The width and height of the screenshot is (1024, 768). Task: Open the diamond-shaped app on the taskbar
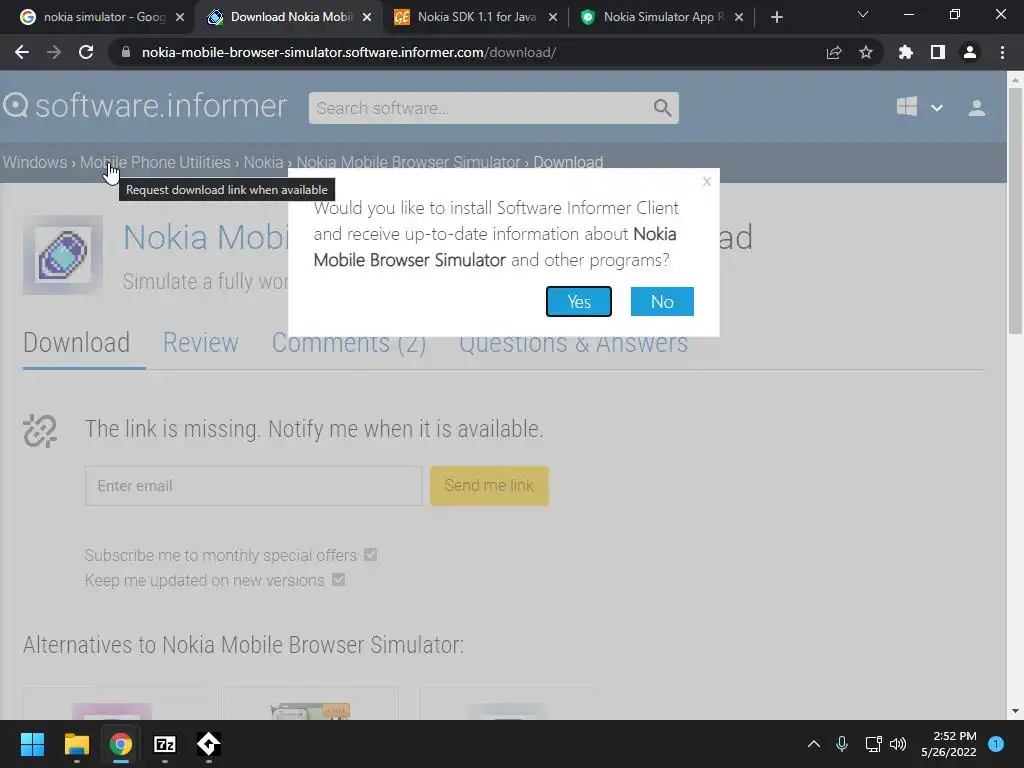(x=208, y=744)
